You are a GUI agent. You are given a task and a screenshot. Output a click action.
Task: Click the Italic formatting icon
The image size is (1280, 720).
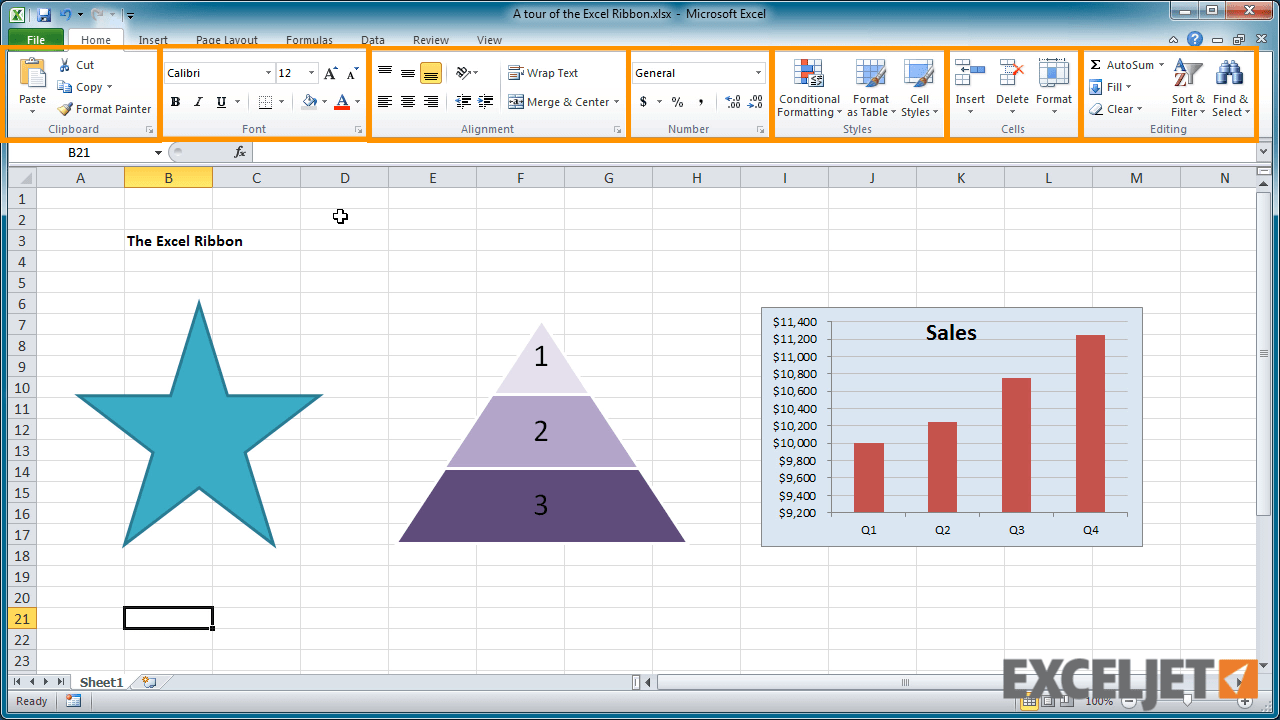tap(197, 101)
